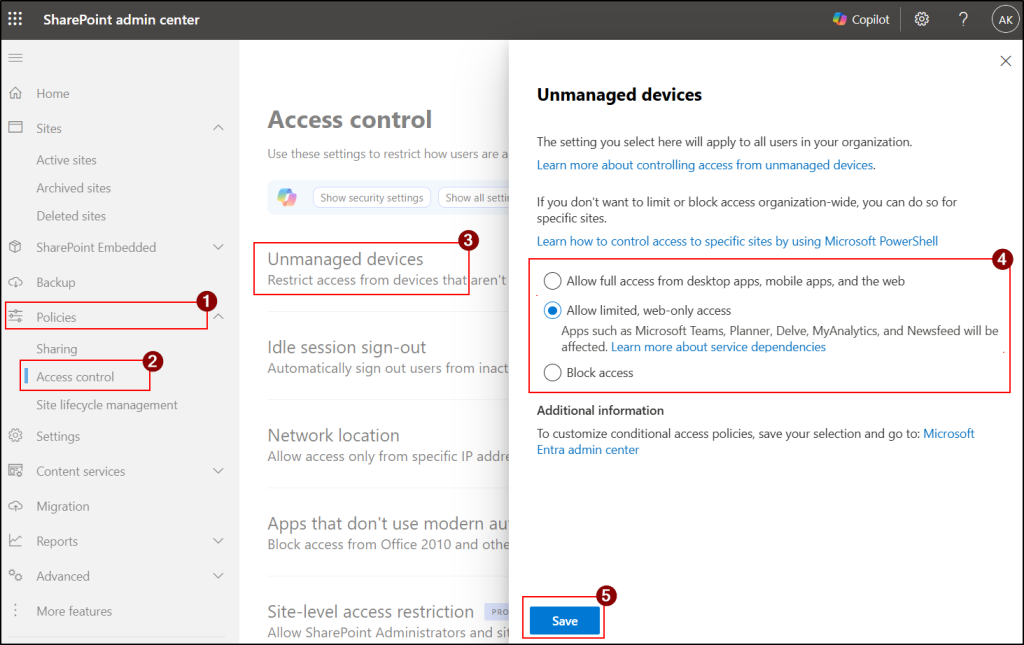Viewport: 1024px width, 645px height.
Task: Click Show security settings button
Action: click(372, 198)
